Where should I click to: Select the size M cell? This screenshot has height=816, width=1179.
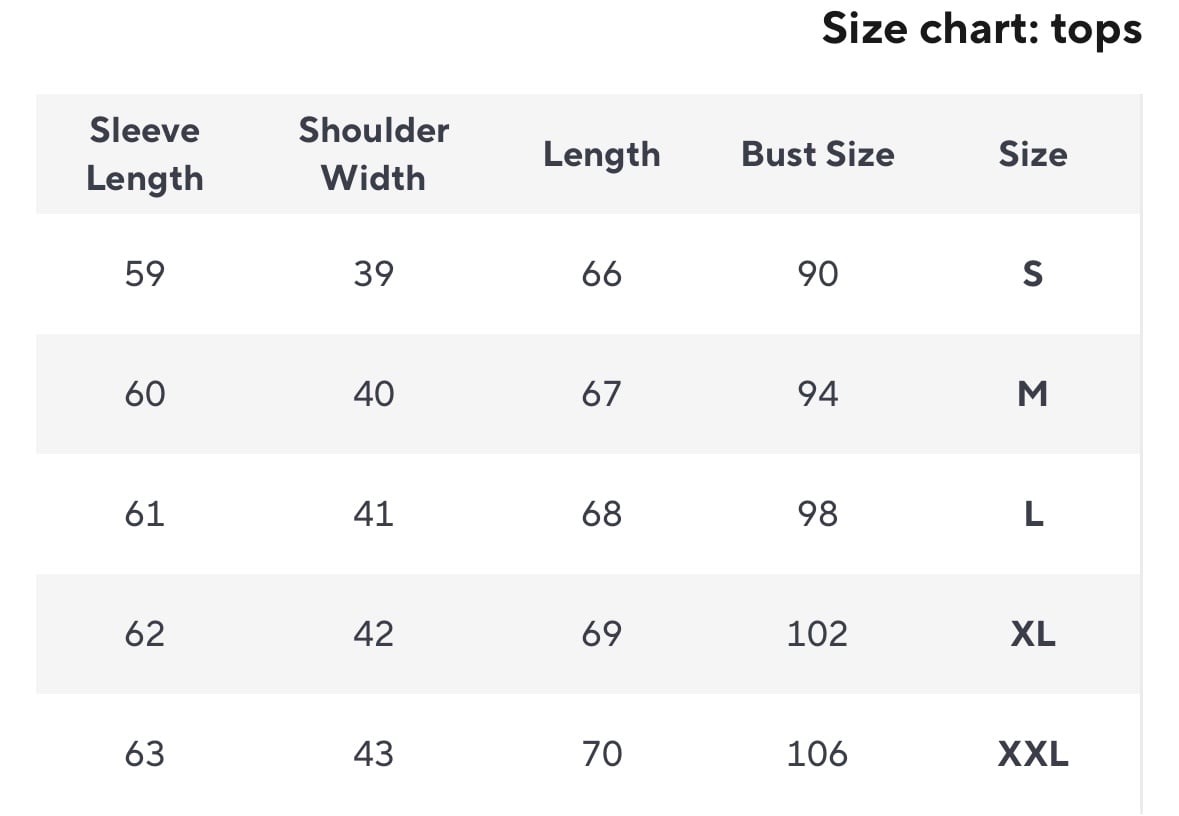tap(1032, 394)
